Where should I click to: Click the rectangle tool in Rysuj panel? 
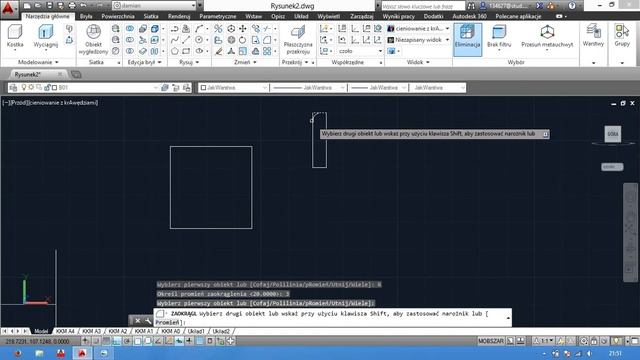[x=186, y=51]
